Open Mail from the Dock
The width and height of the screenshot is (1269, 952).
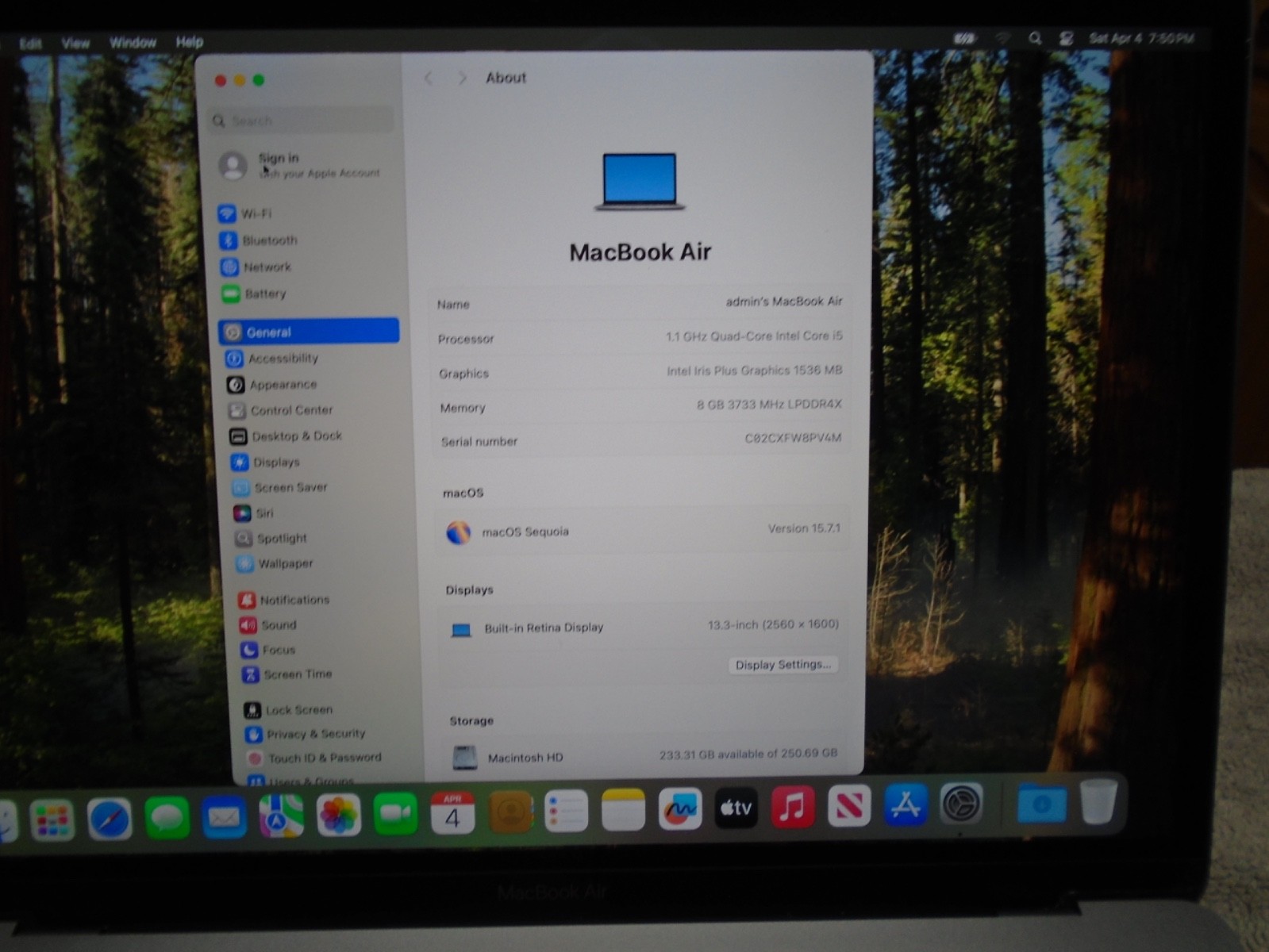[x=224, y=817]
